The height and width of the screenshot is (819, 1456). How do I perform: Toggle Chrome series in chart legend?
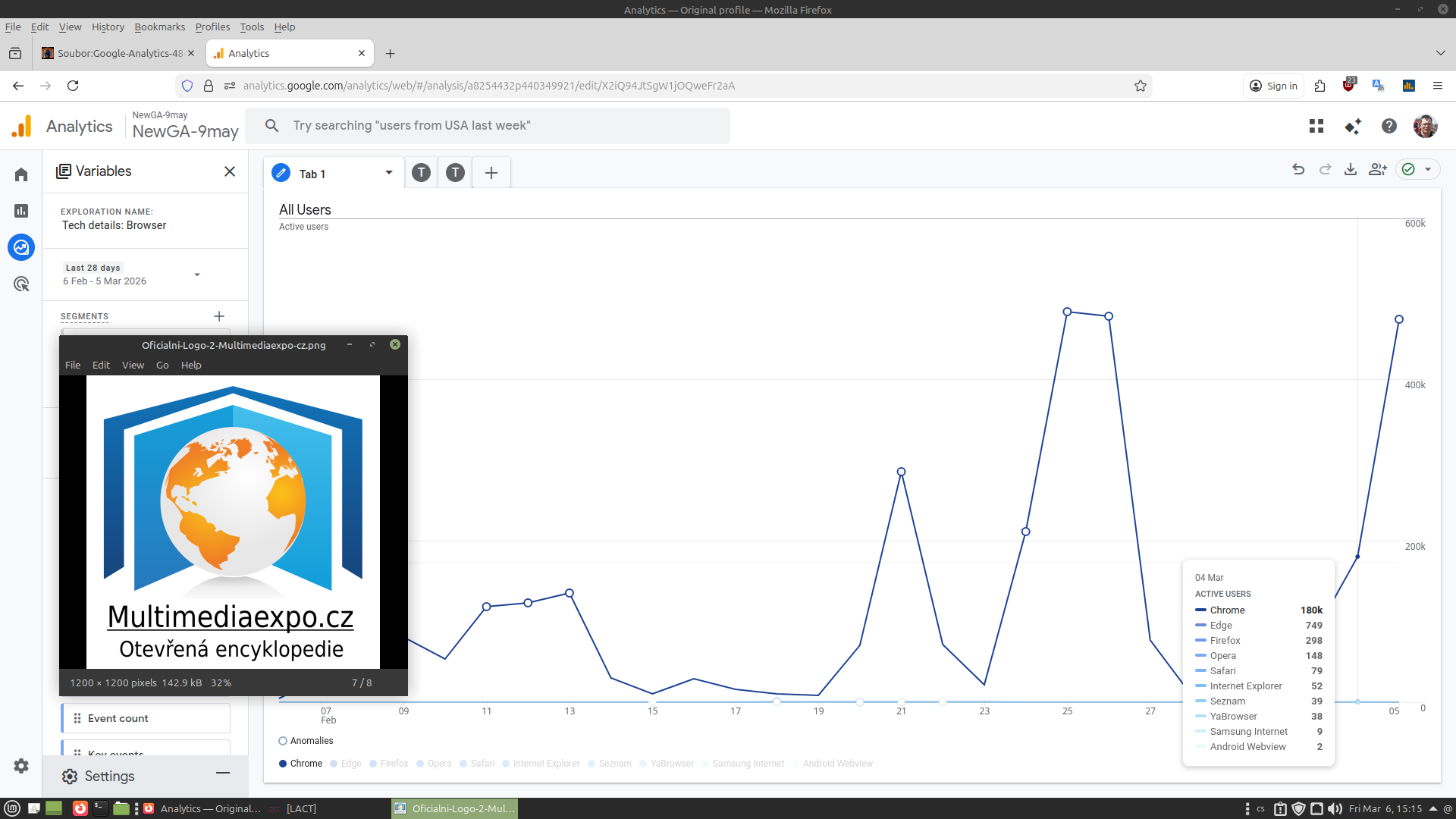300,764
